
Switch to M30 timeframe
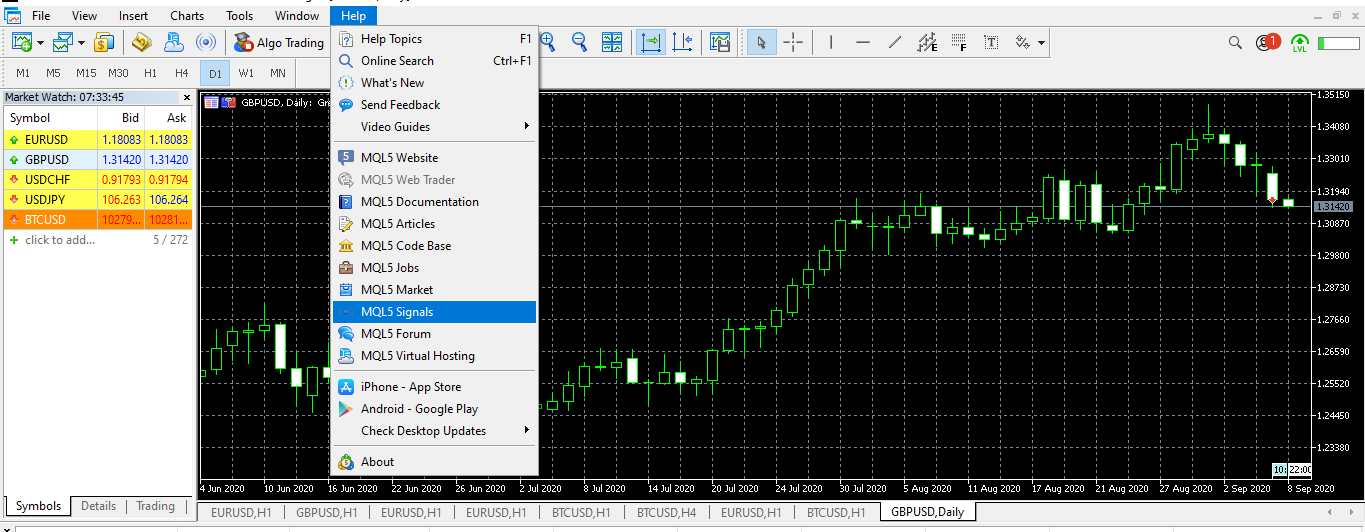pyautogui.click(x=118, y=73)
